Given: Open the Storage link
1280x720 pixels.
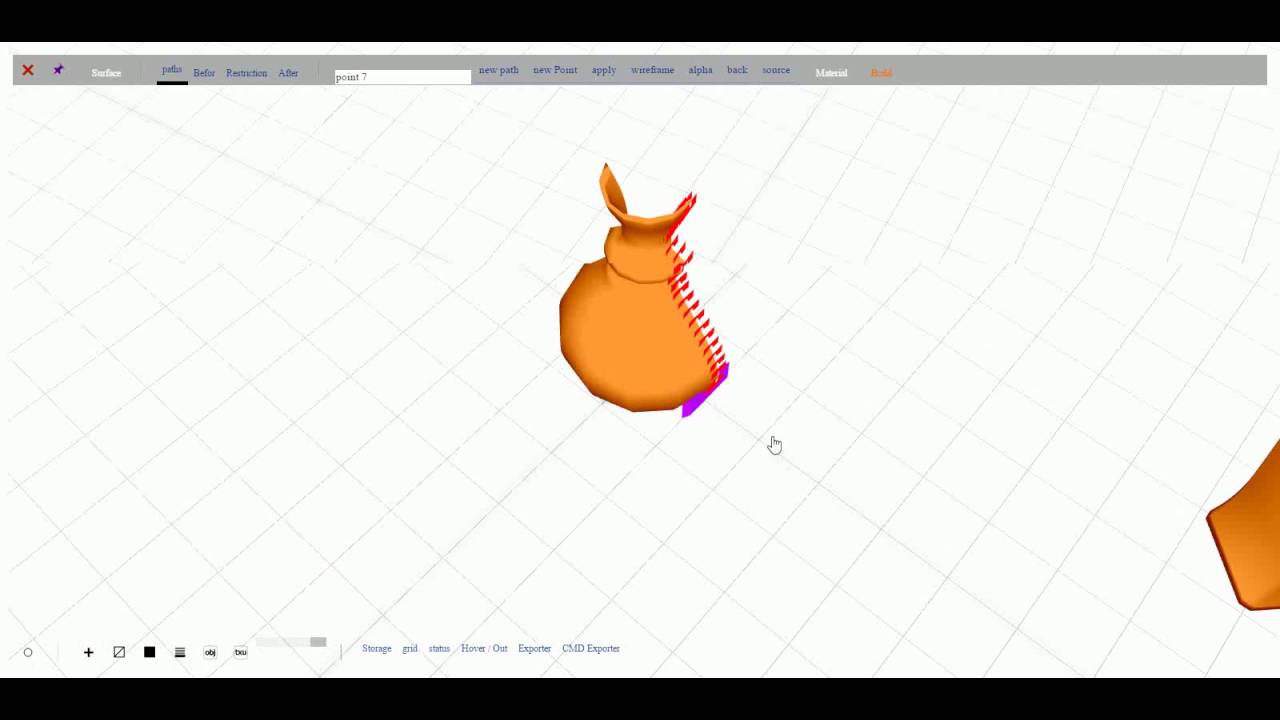Looking at the screenshot, I should point(377,648).
